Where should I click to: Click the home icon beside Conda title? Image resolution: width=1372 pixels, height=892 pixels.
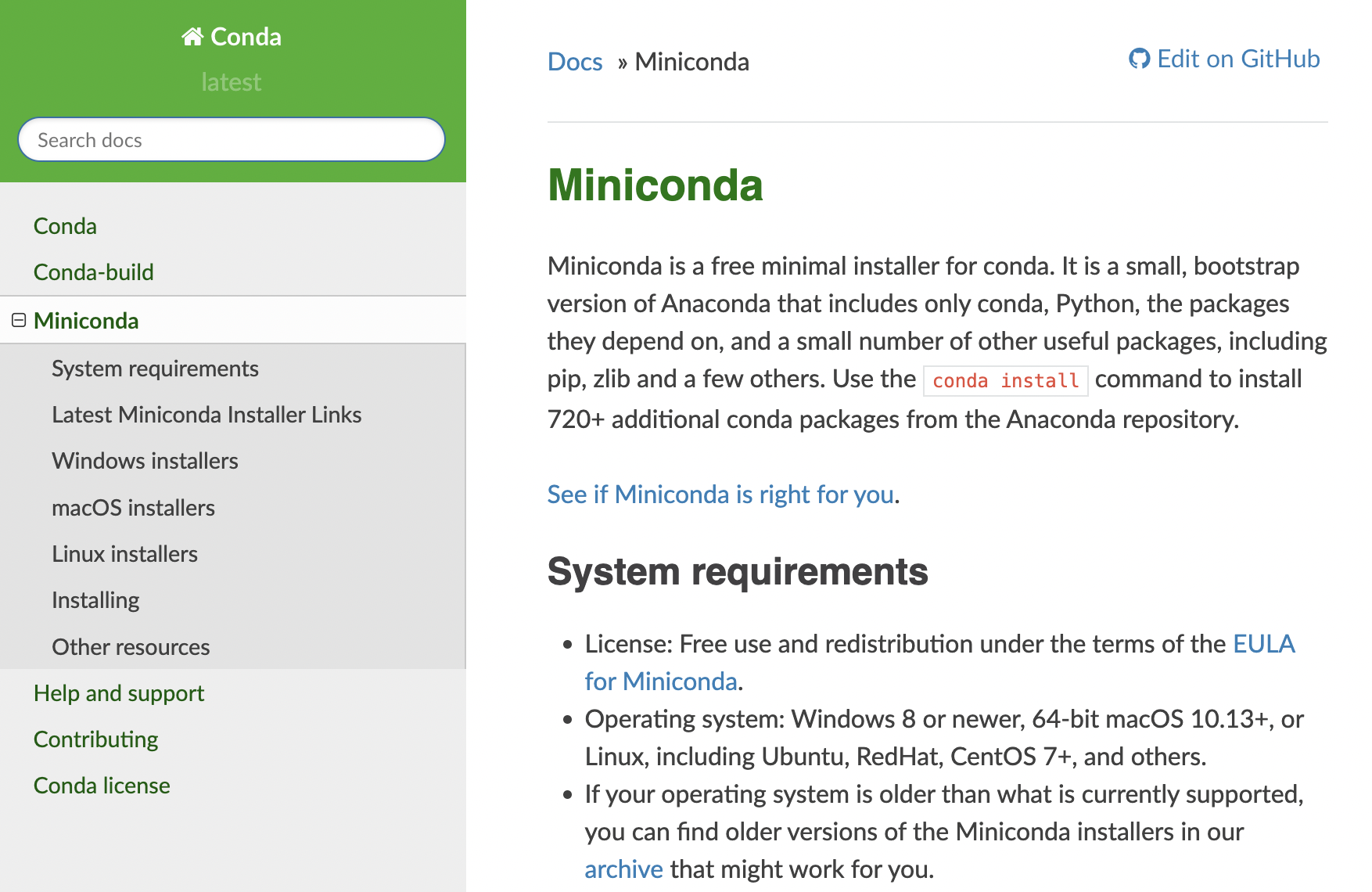192,37
